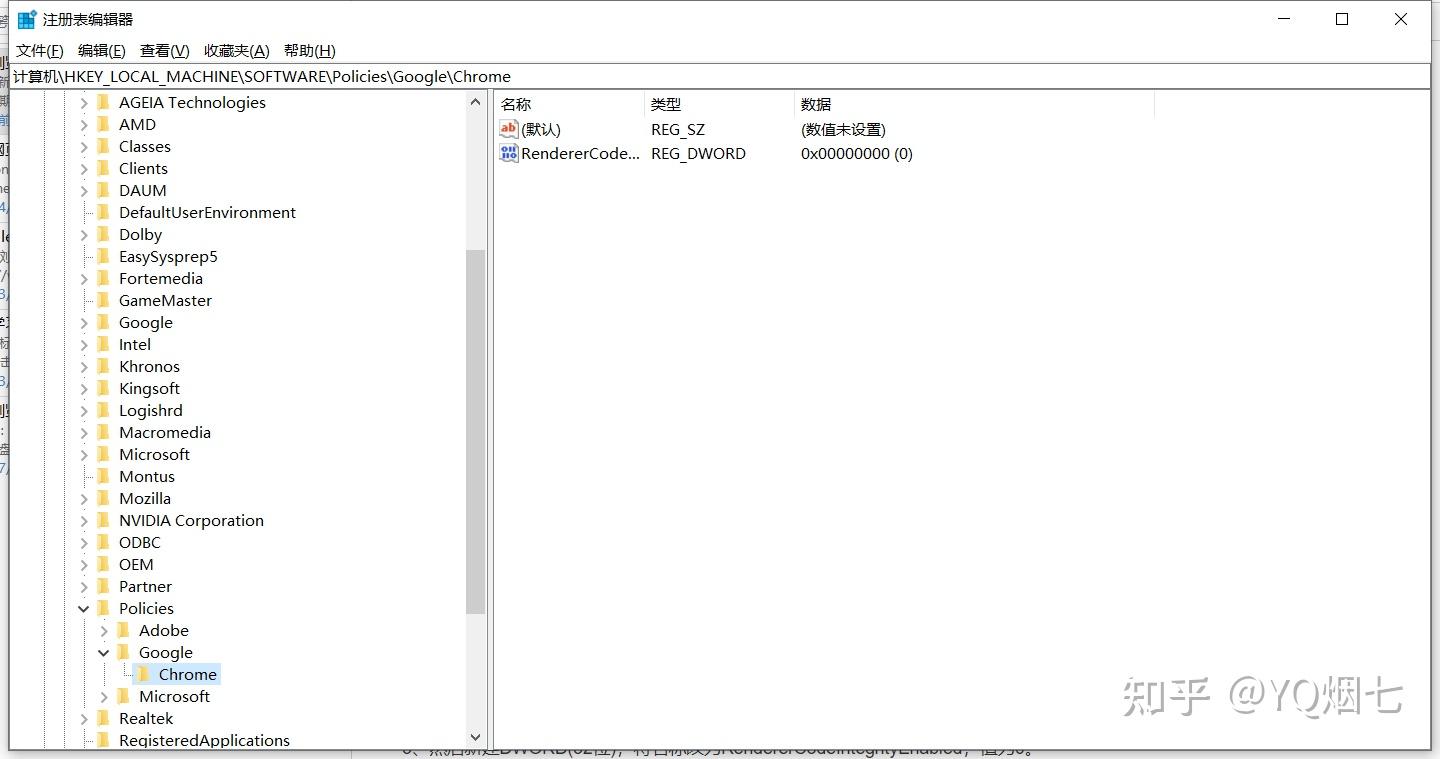Click the DefaultUserEnvironment folder icon

[x=104, y=212]
